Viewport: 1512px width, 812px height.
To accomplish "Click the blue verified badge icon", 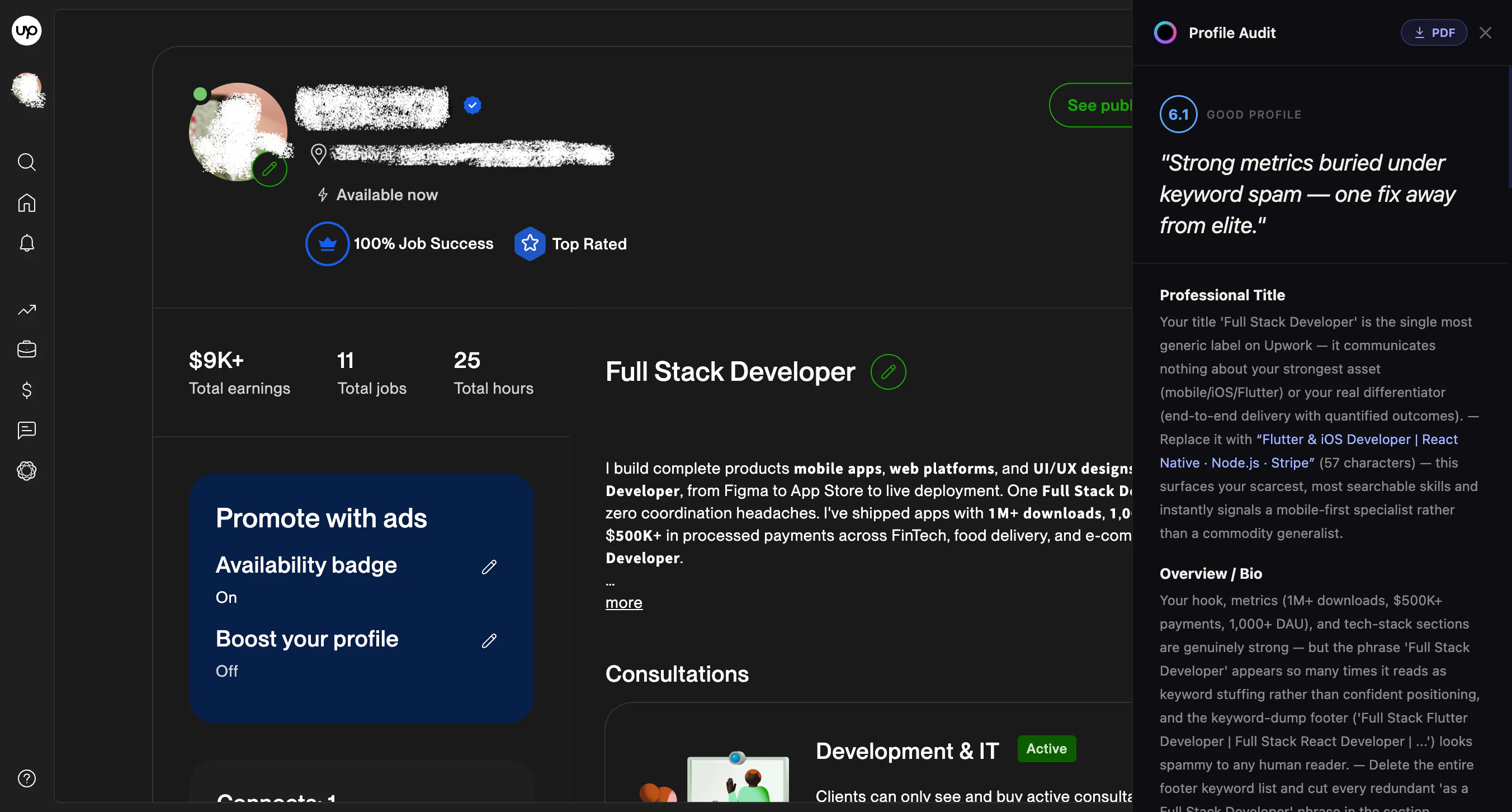I will coord(472,105).
